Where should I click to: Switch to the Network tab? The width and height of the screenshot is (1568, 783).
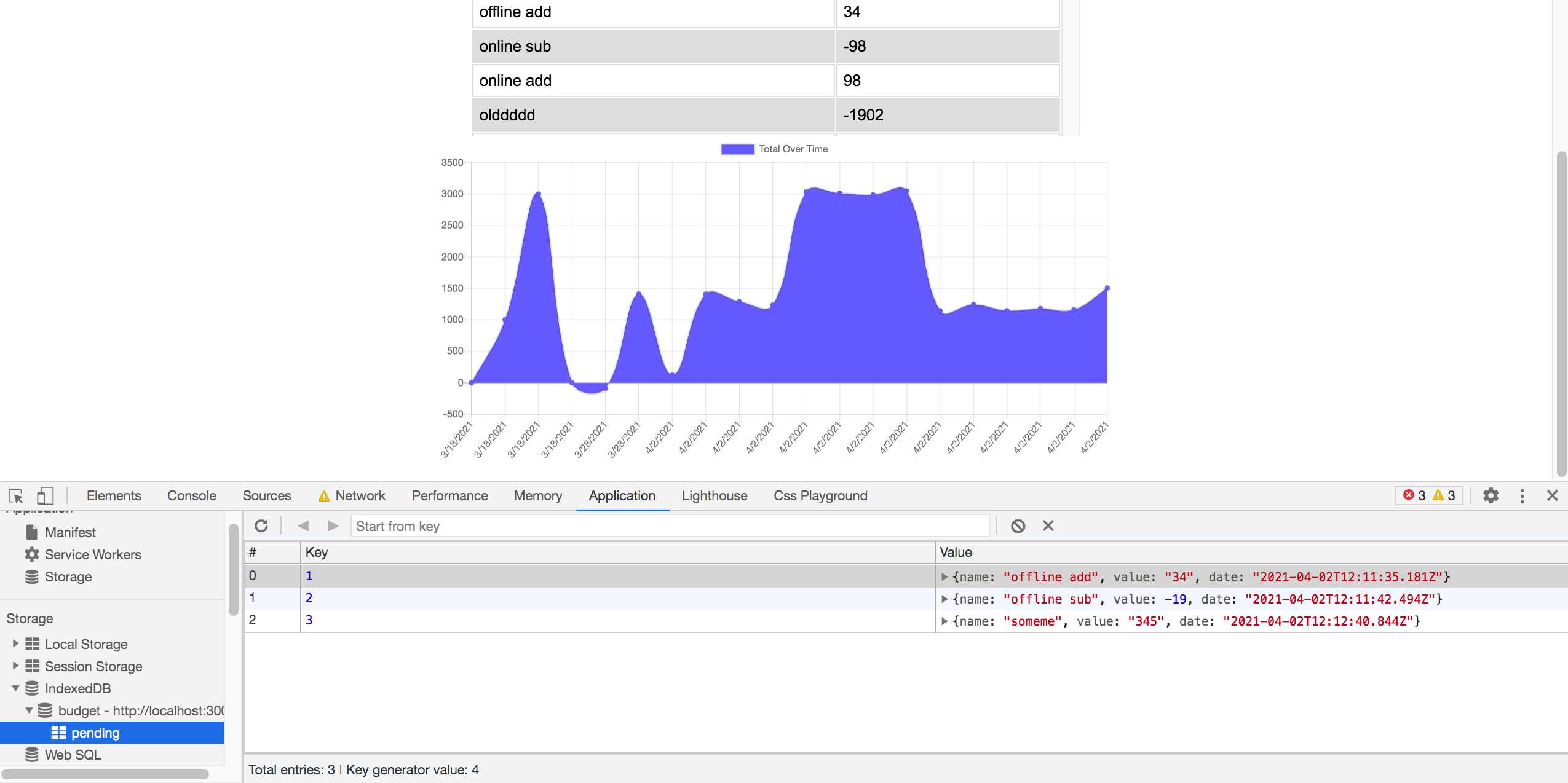click(x=360, y=495)
